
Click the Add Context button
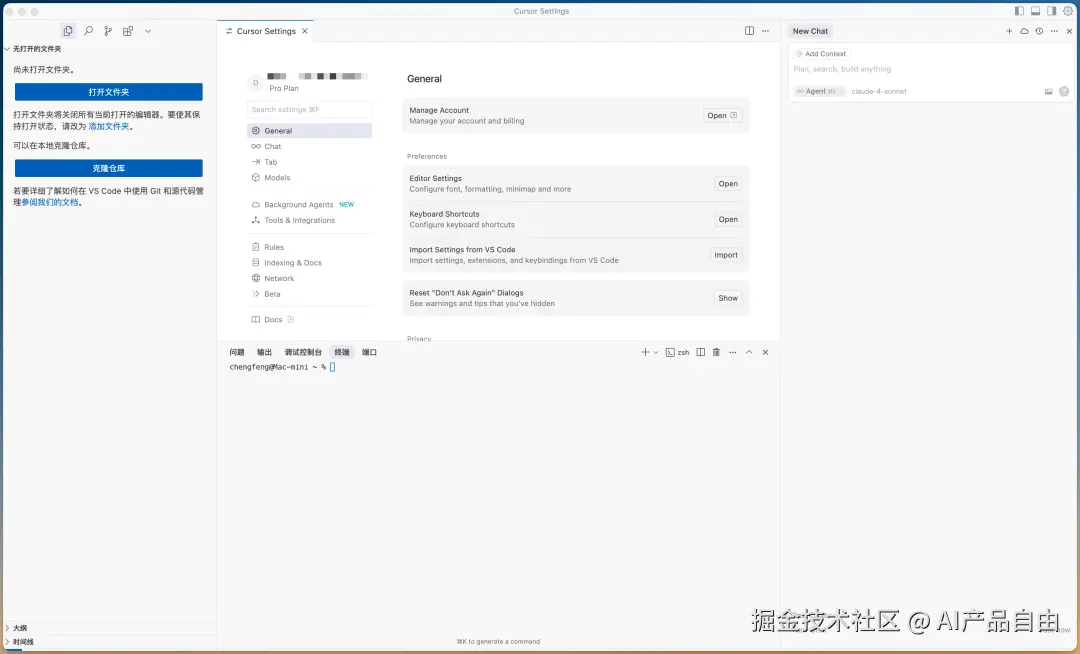[x=821, y=54]
